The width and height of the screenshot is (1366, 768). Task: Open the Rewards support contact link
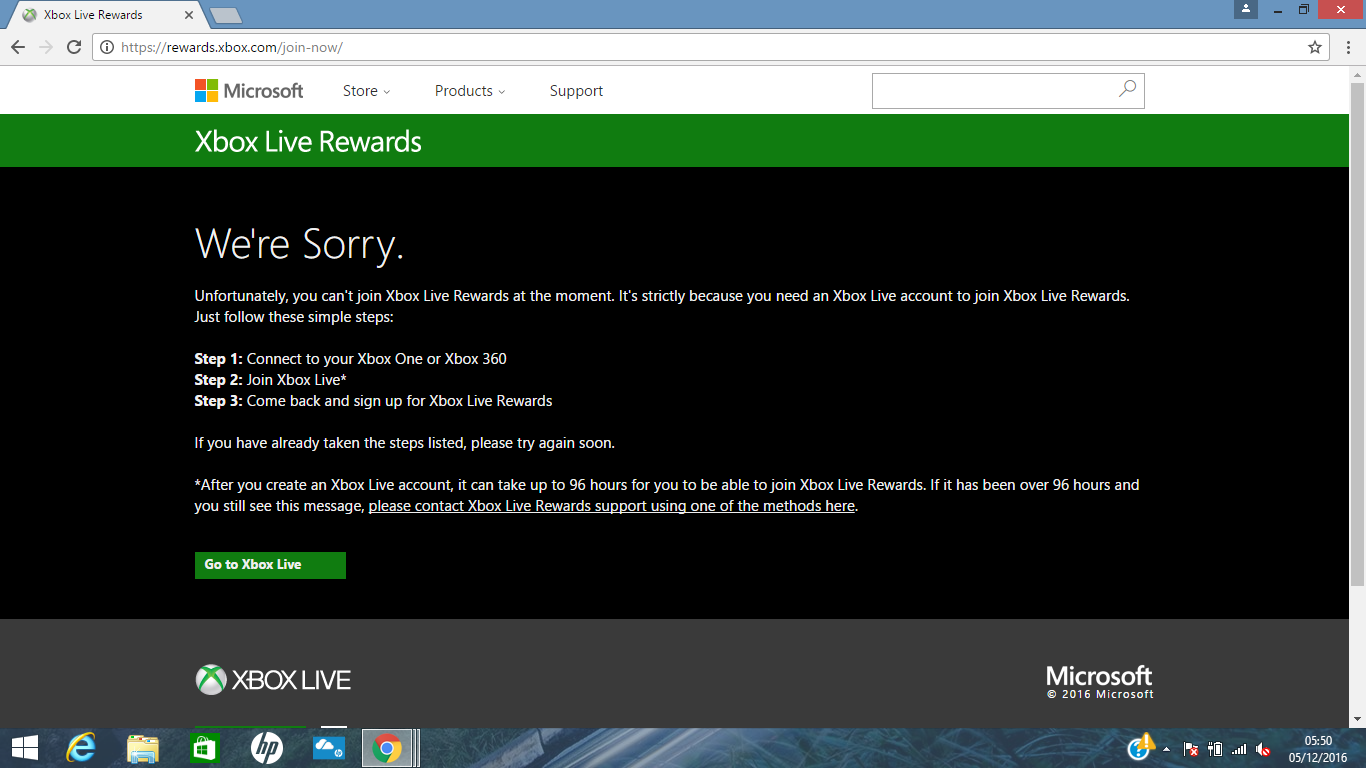(611, 505)
